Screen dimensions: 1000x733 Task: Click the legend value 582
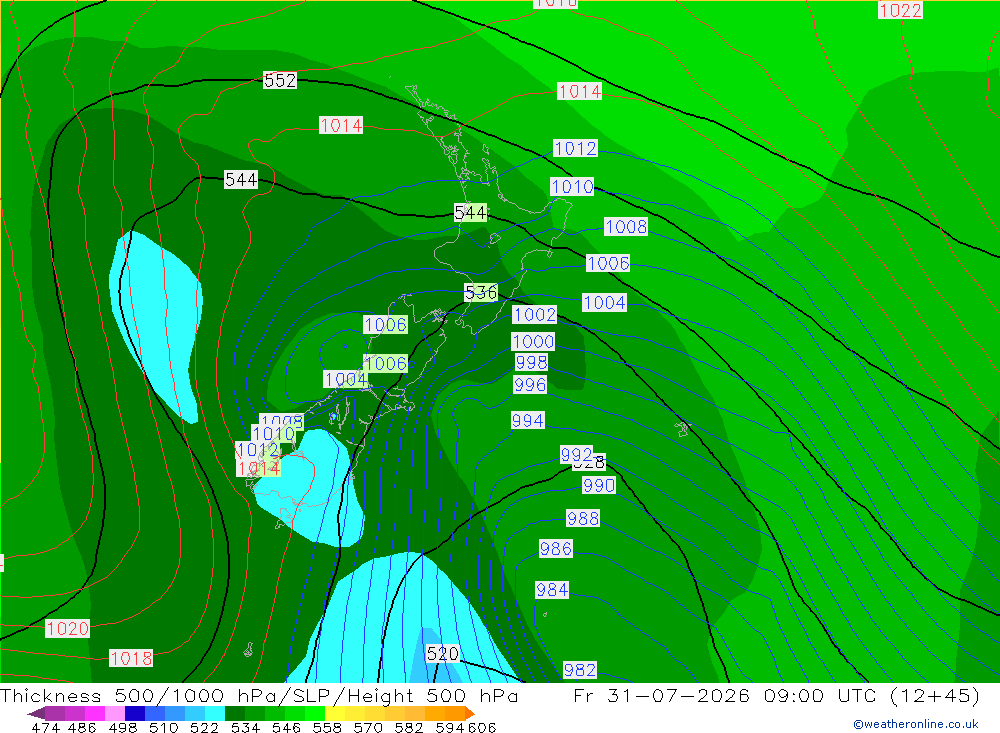click(409, 727)
